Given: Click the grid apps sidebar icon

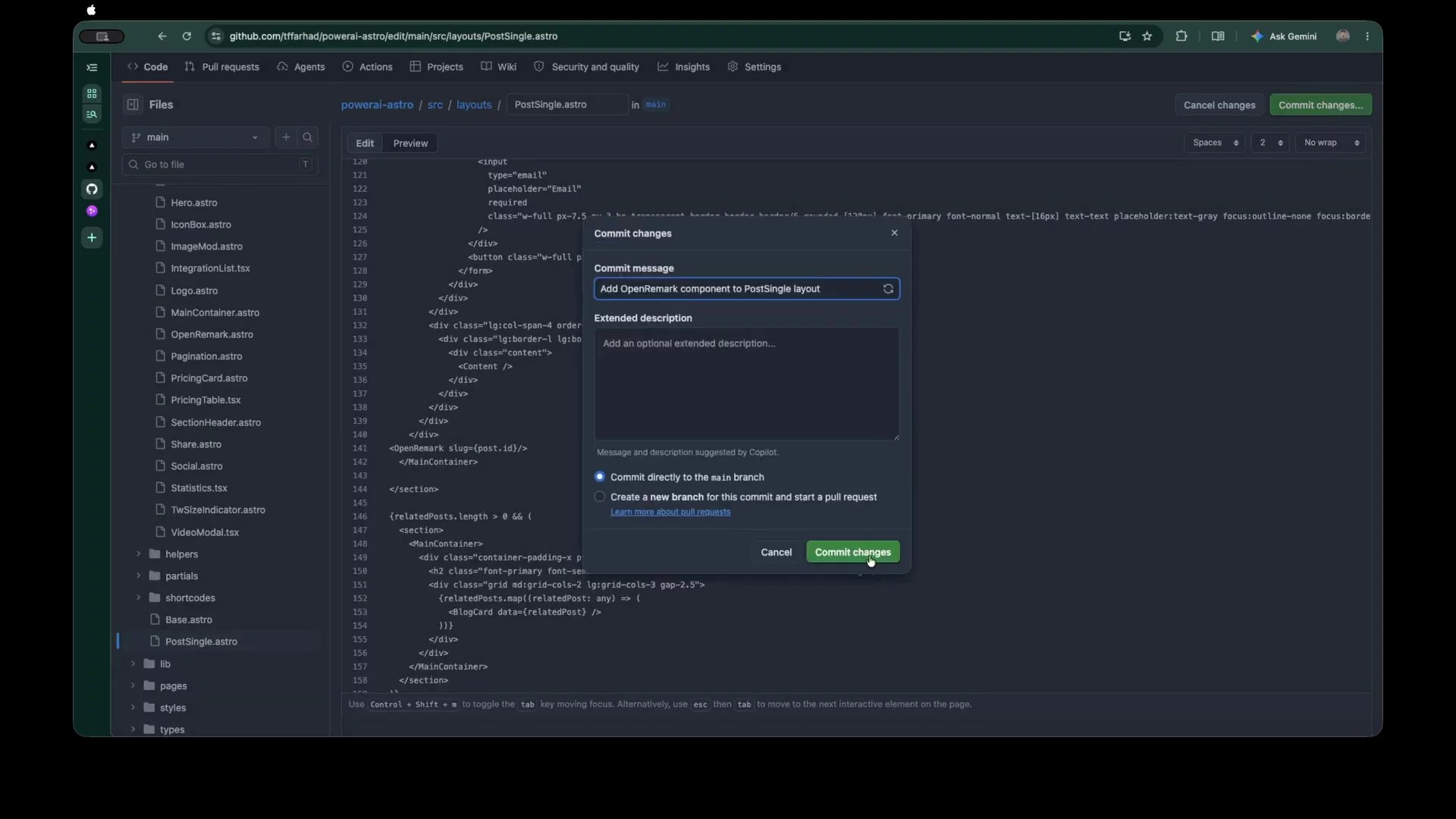Looking at the screenshot, I should pyautogui.click(x=92, y=93).
